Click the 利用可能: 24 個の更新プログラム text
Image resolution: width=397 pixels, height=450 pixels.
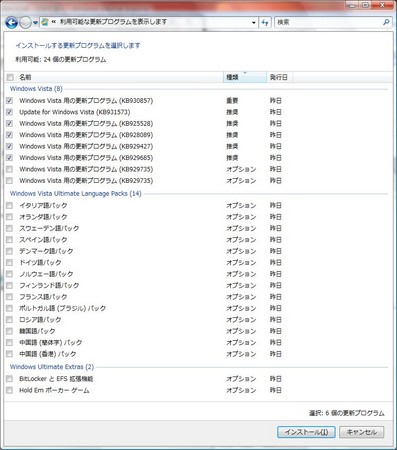point(61,60)
